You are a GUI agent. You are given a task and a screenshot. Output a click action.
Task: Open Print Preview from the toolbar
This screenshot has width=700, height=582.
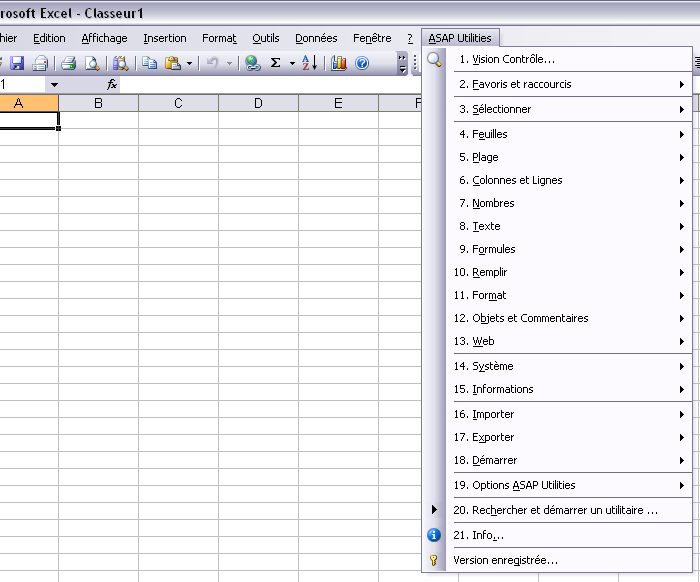(92, 63)
